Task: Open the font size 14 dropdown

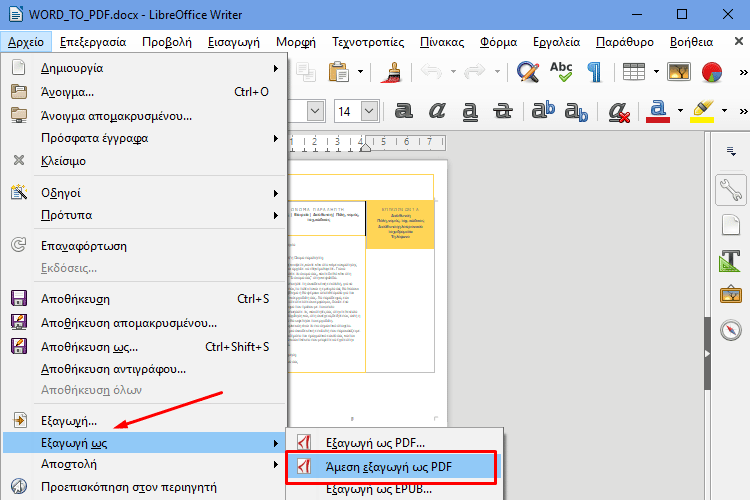Action: (370, 111)
